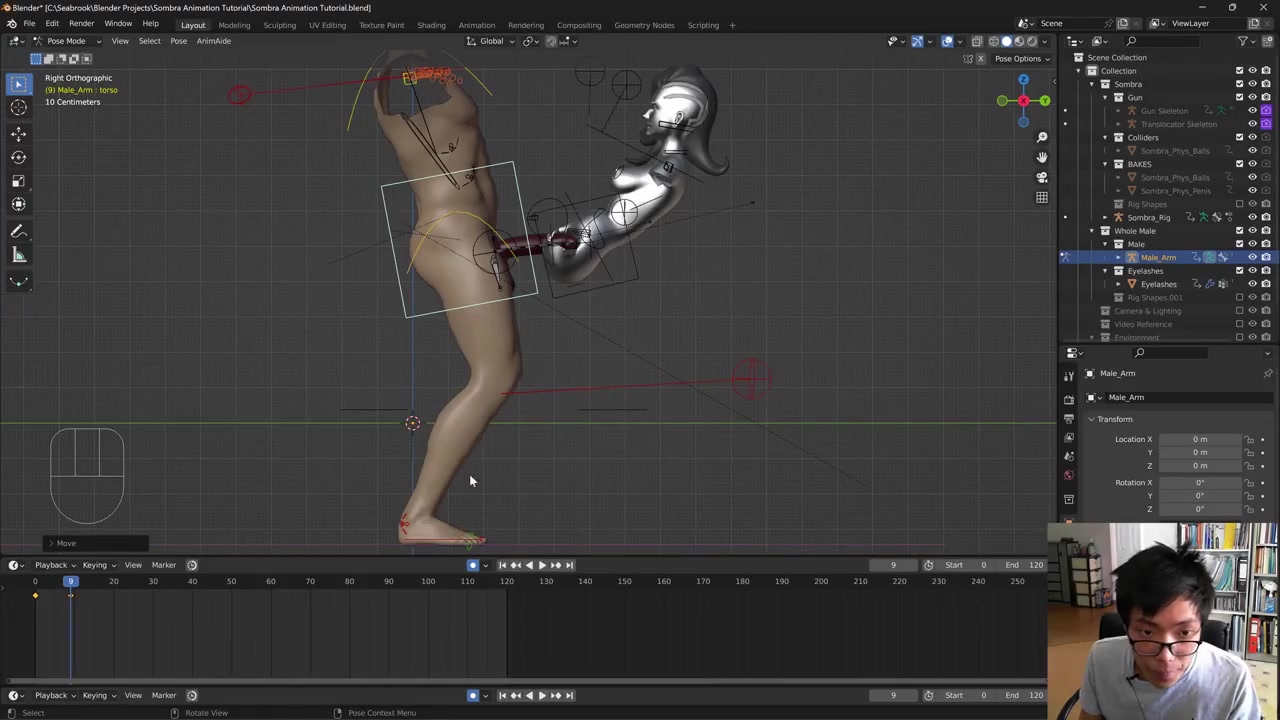Click the Location X value field

coord(1199,439)
